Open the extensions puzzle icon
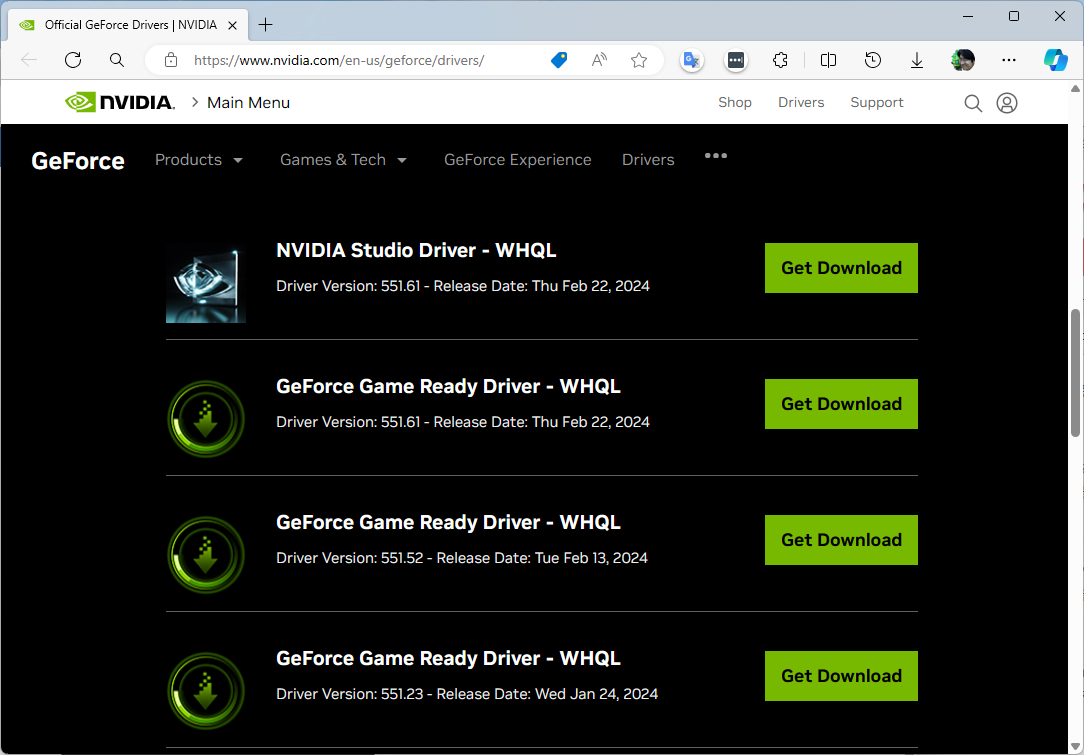The height and width of the screenshot is (755, 1084). 780,60
